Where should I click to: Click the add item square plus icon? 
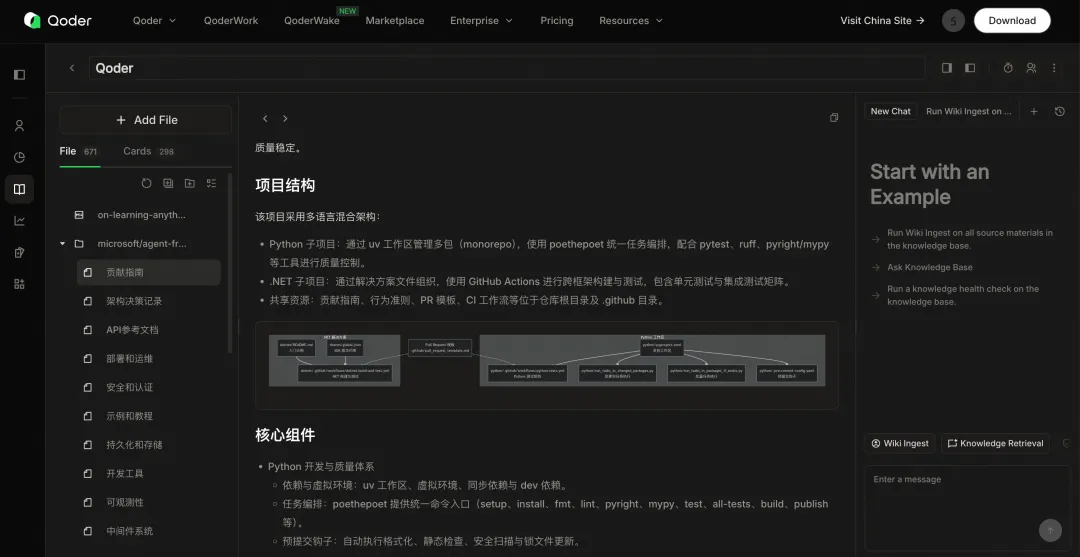(x=167, y=183)
